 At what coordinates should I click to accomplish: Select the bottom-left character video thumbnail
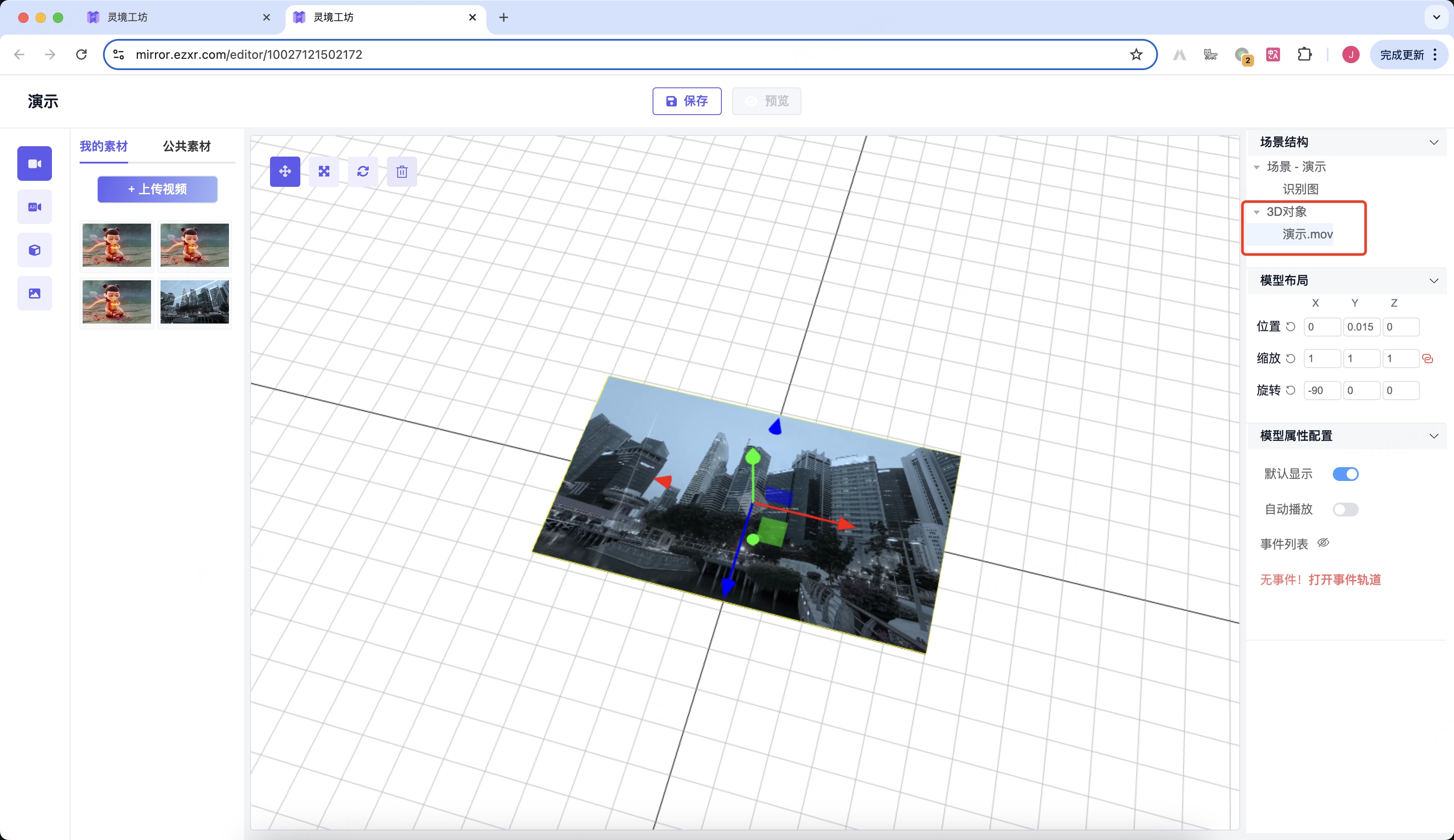point(116,302)
